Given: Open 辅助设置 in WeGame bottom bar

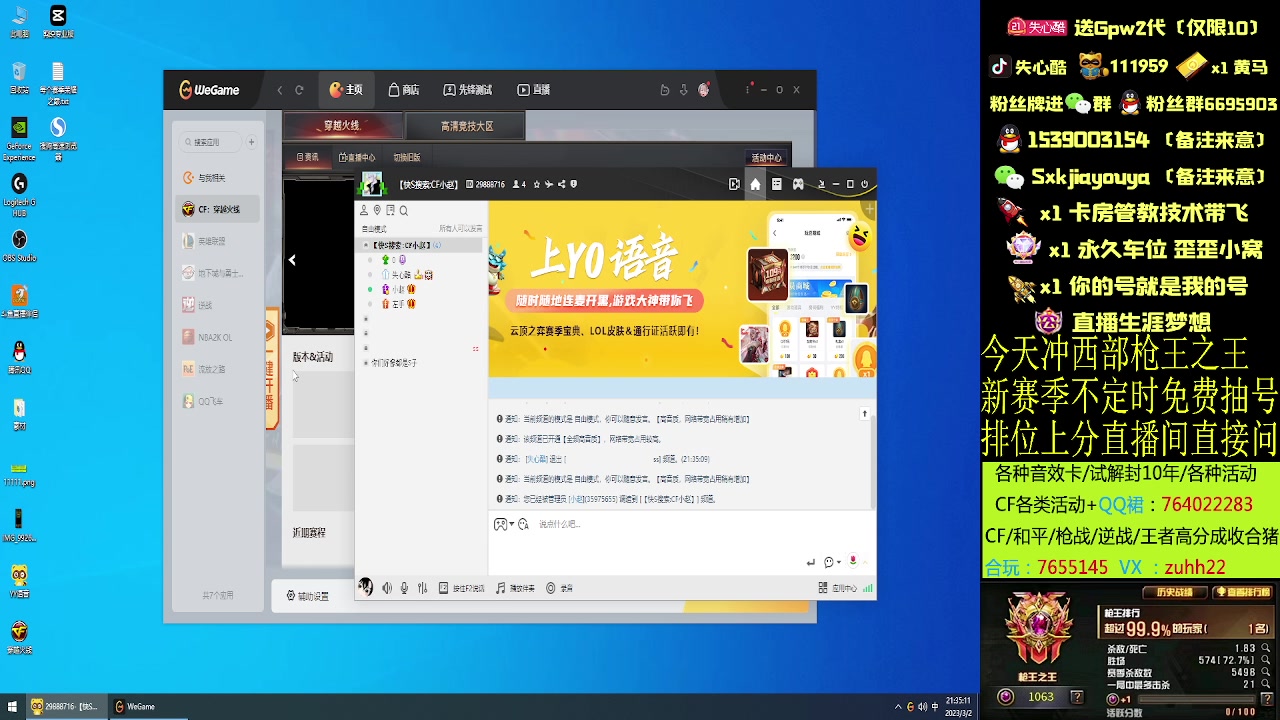Looking at the screenshot, I should click(307, 596).
